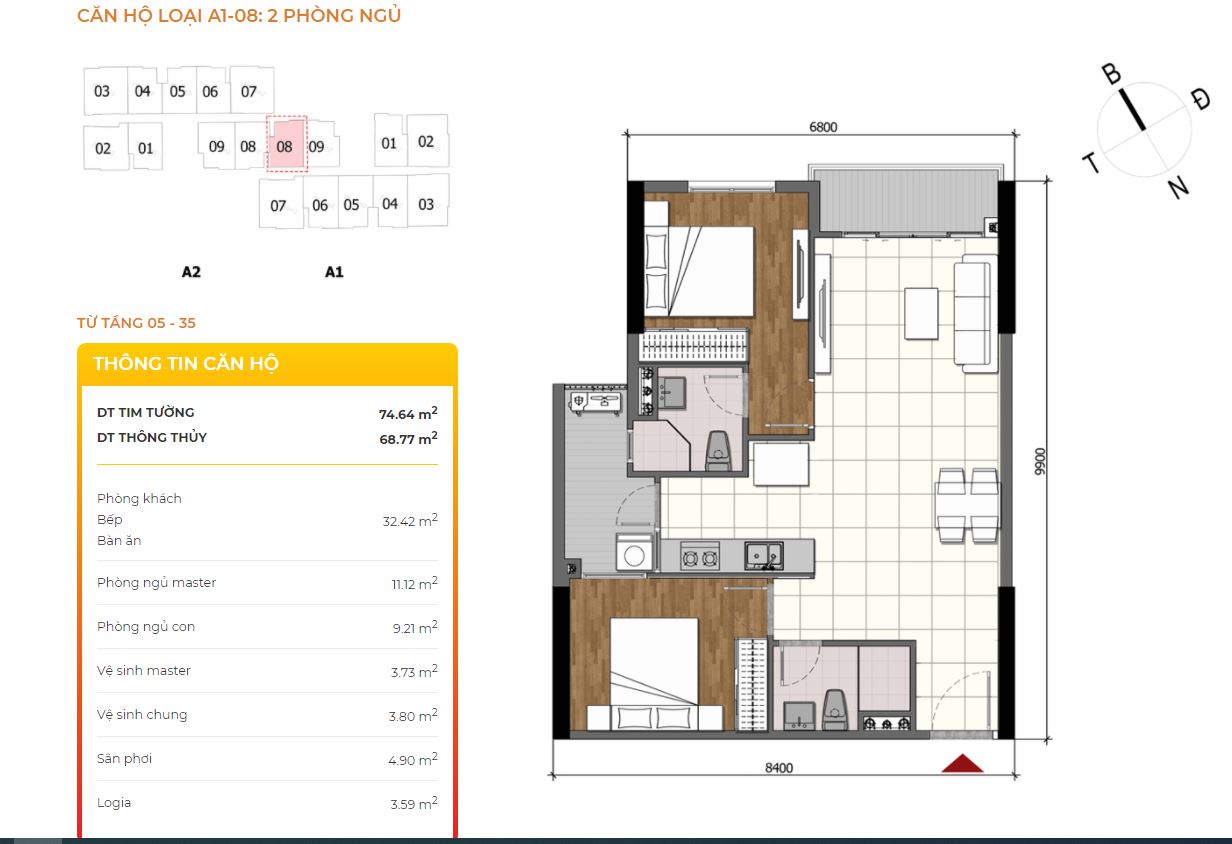Screen dimensions: 1232x844
Task: Select the 8400 dimension label
Action: [x=779, y=768]
